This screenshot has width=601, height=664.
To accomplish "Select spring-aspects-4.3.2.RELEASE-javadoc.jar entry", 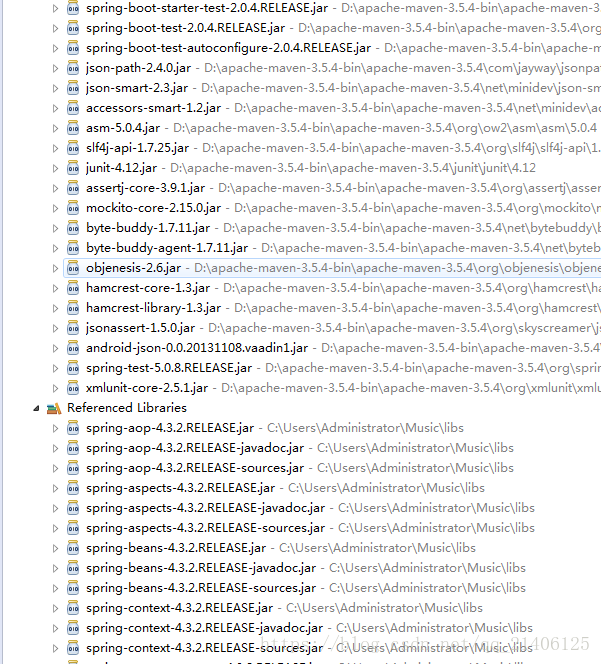I will point(205,508).
